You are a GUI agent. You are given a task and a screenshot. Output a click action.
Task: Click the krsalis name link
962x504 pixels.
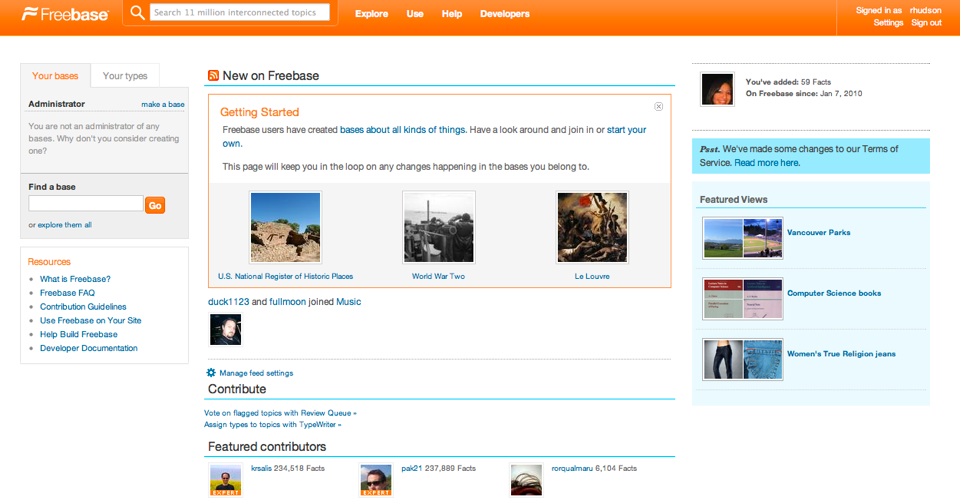coord(261,468)
